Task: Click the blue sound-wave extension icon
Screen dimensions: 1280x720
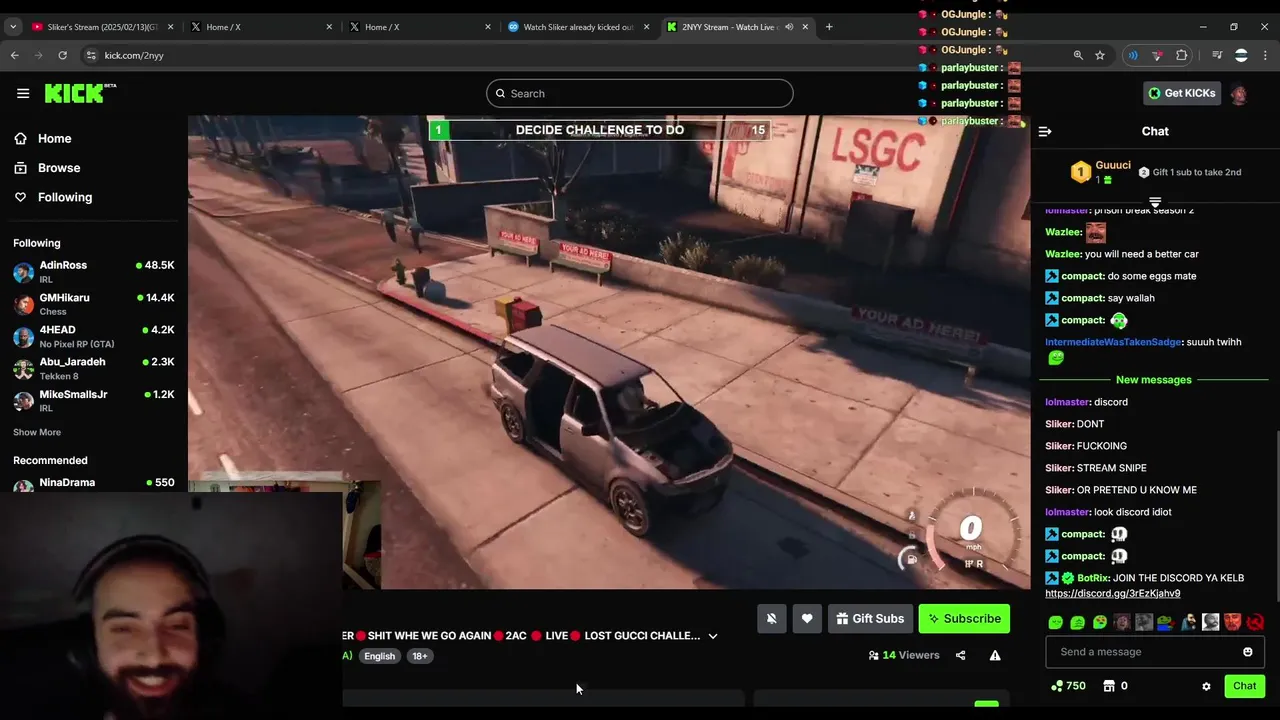Action: [x=1133, y=55]
